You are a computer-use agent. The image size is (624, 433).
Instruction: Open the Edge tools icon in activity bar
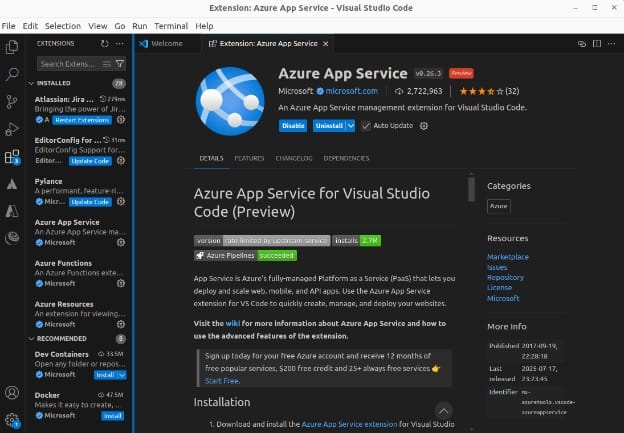pos(12,238)
